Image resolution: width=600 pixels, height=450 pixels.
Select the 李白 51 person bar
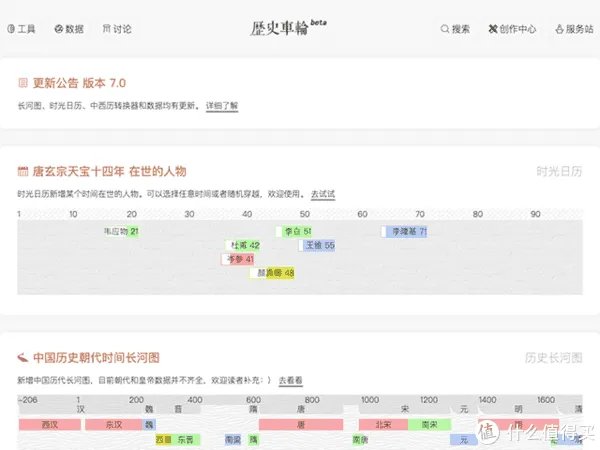(293, 231)
